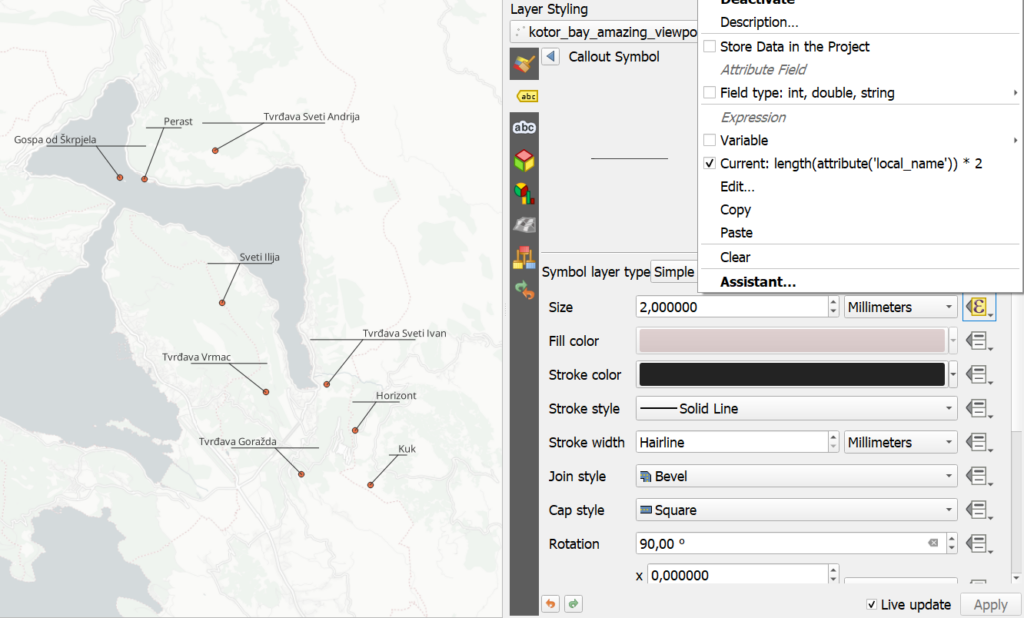Viewport: 1024px width, 618px height.
Task: Click the redo arrow at panel bottom
Action: (x=573, y=604)
